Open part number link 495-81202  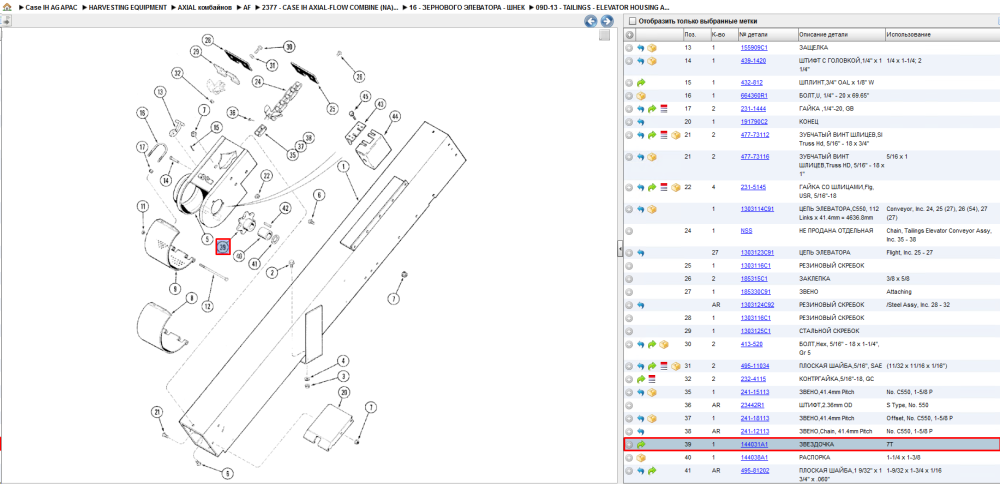click(753, 471)
